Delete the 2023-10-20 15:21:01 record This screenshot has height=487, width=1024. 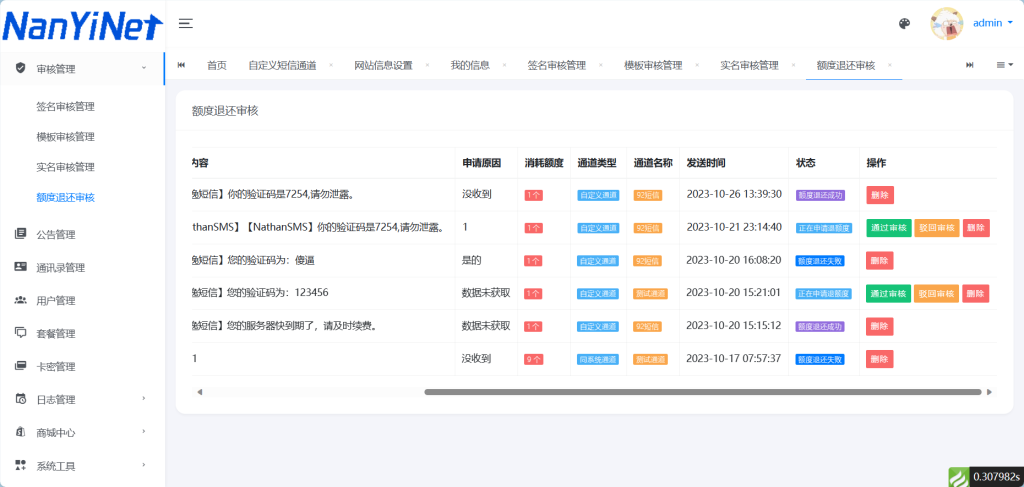point(976,293)
